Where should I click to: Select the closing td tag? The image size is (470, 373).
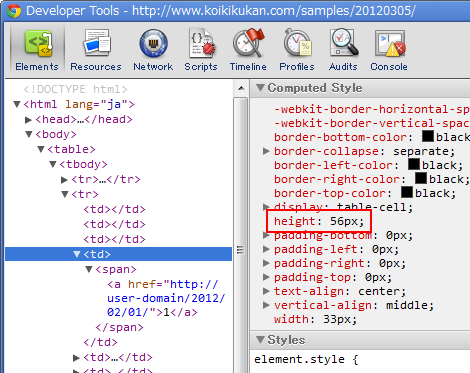pyautogui.click(x=100, y=343)
